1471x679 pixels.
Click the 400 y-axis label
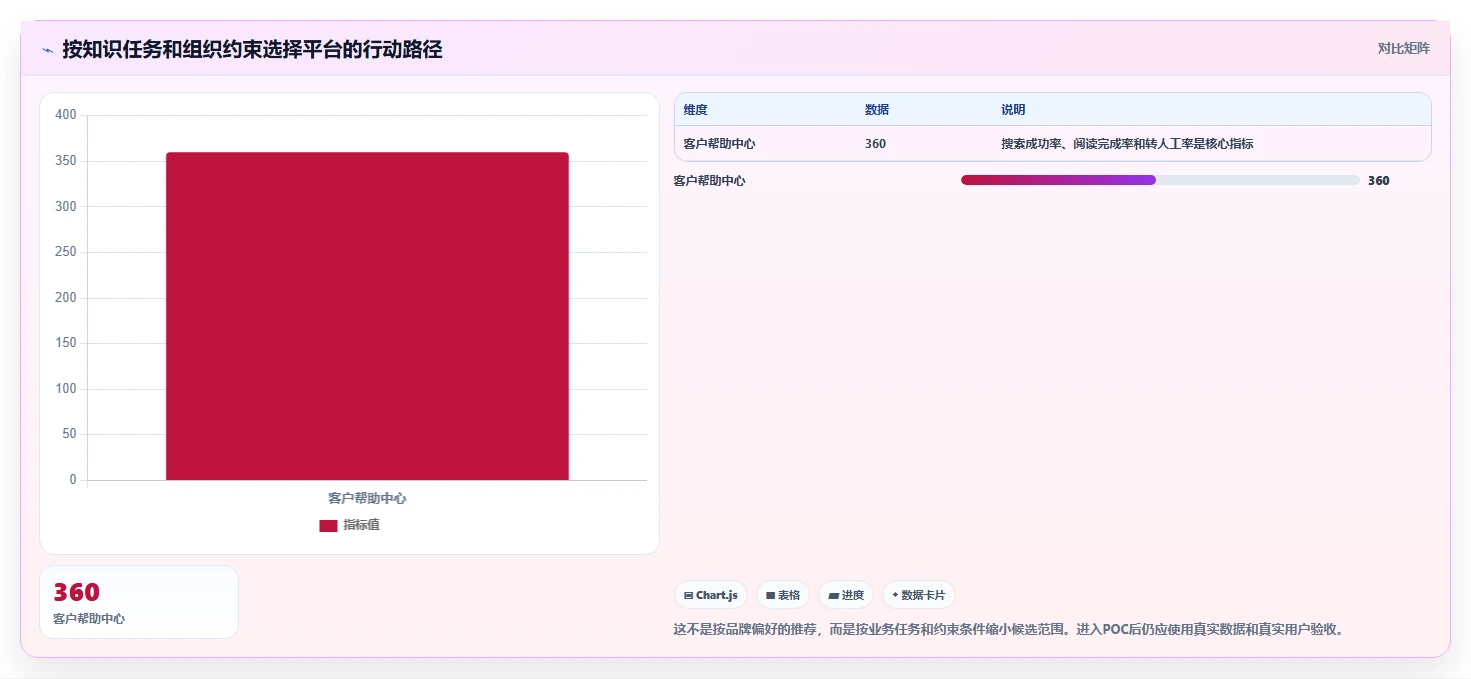click(66, 115)
